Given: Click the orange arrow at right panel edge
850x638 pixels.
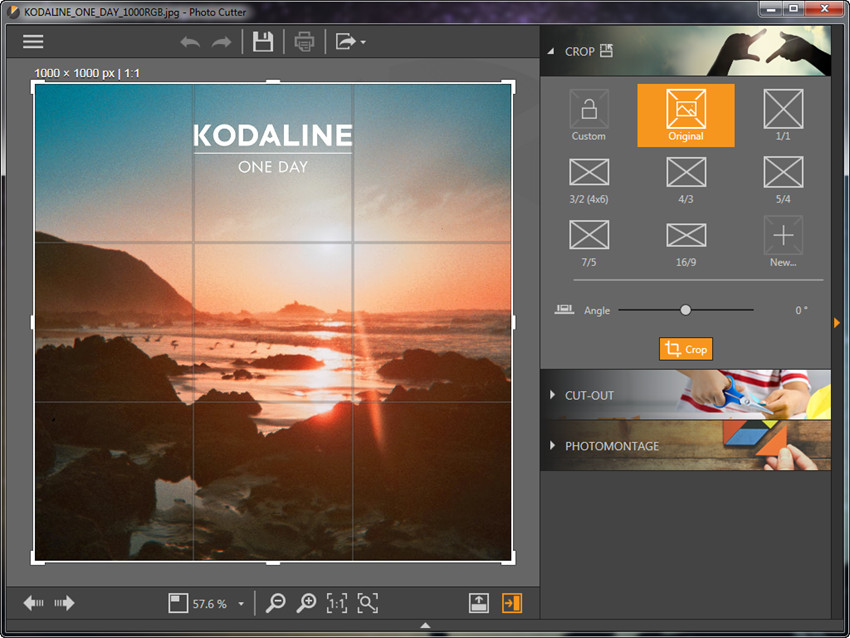Looking at the screenshot, I should pos(837,323).
